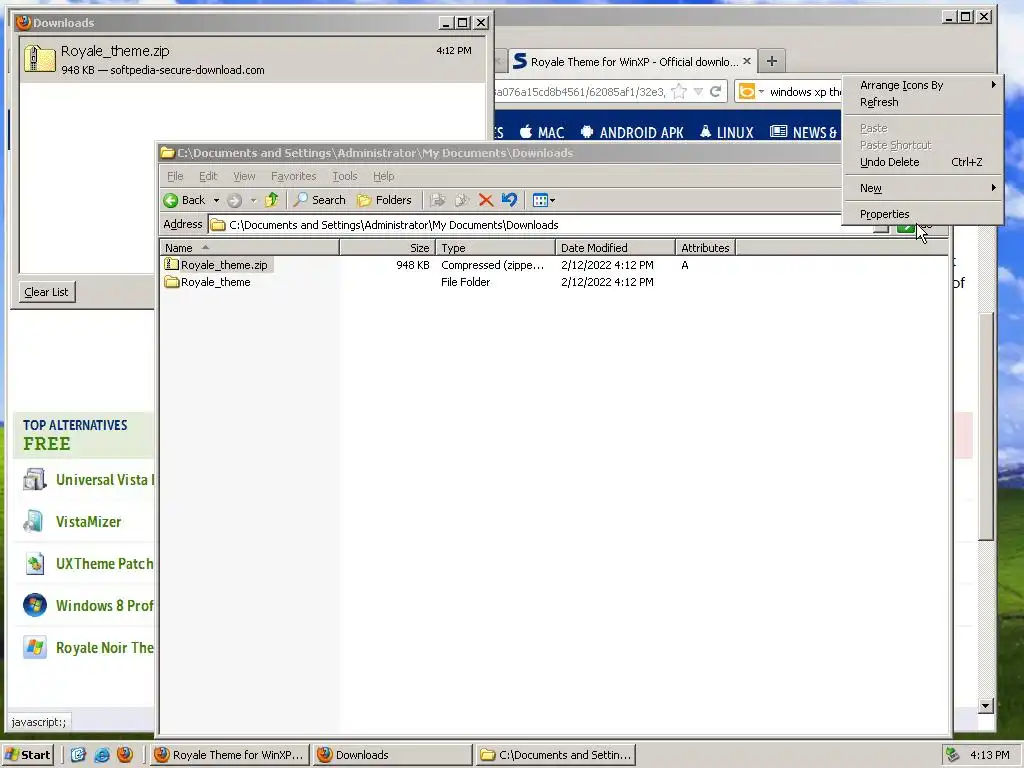Open the ANDROID APK section
This screenshot has height=768, width=1024.
click(631, 133)
